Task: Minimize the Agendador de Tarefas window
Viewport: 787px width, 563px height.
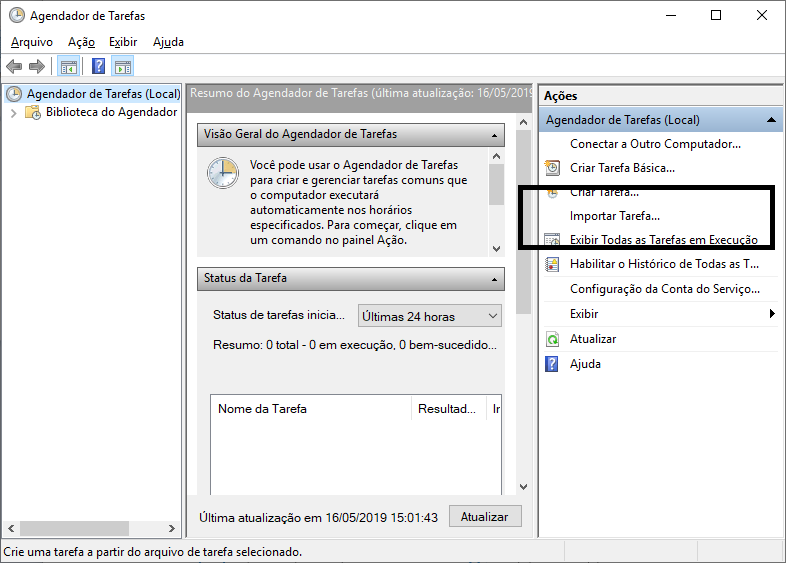Action: tap(671, 16)
